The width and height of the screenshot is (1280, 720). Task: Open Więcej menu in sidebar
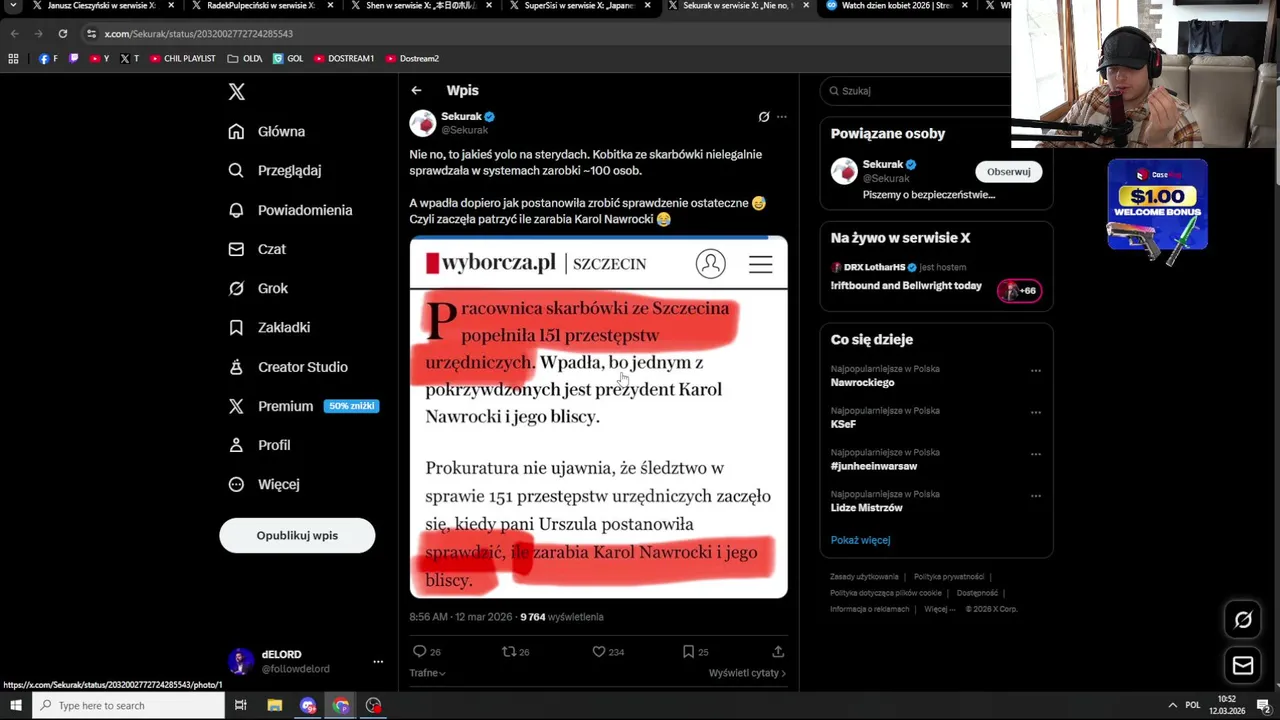tap(263, 484)
